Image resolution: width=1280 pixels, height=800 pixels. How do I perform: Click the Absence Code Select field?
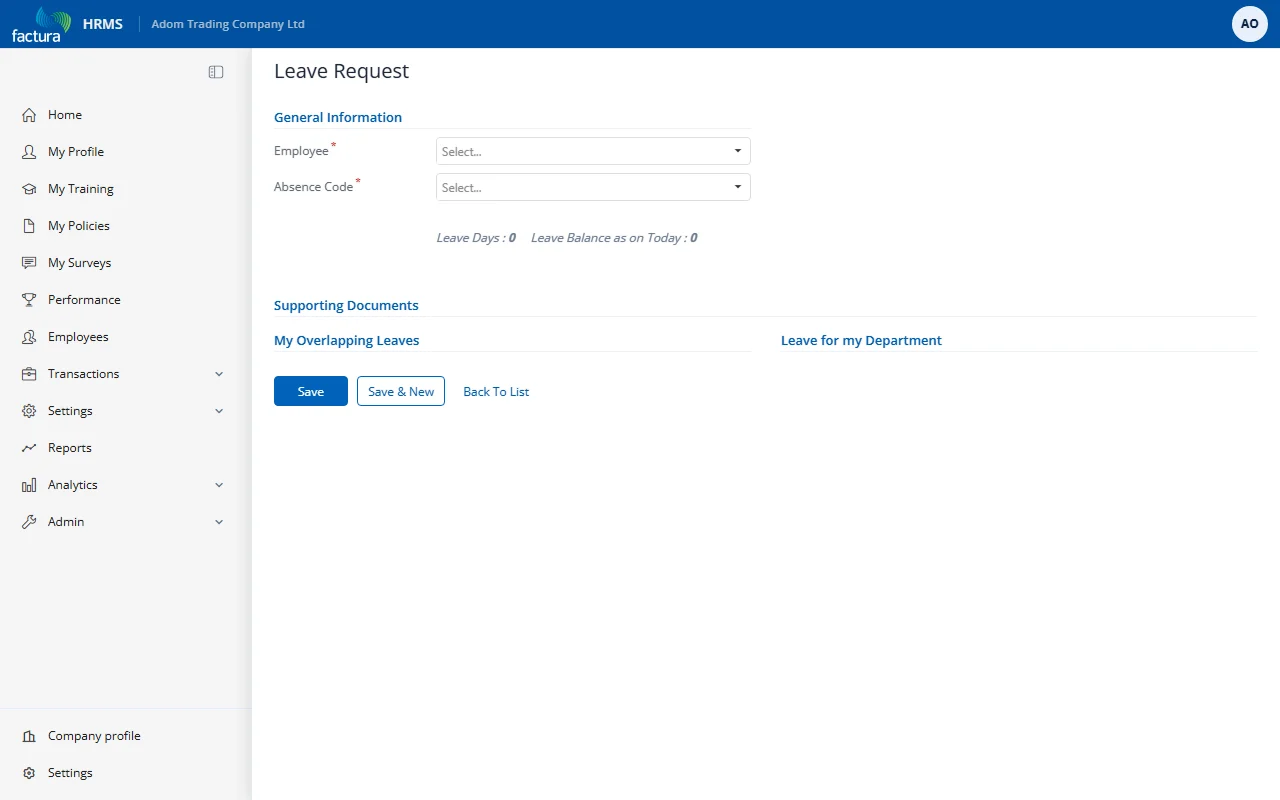click(x=593, y=187)
